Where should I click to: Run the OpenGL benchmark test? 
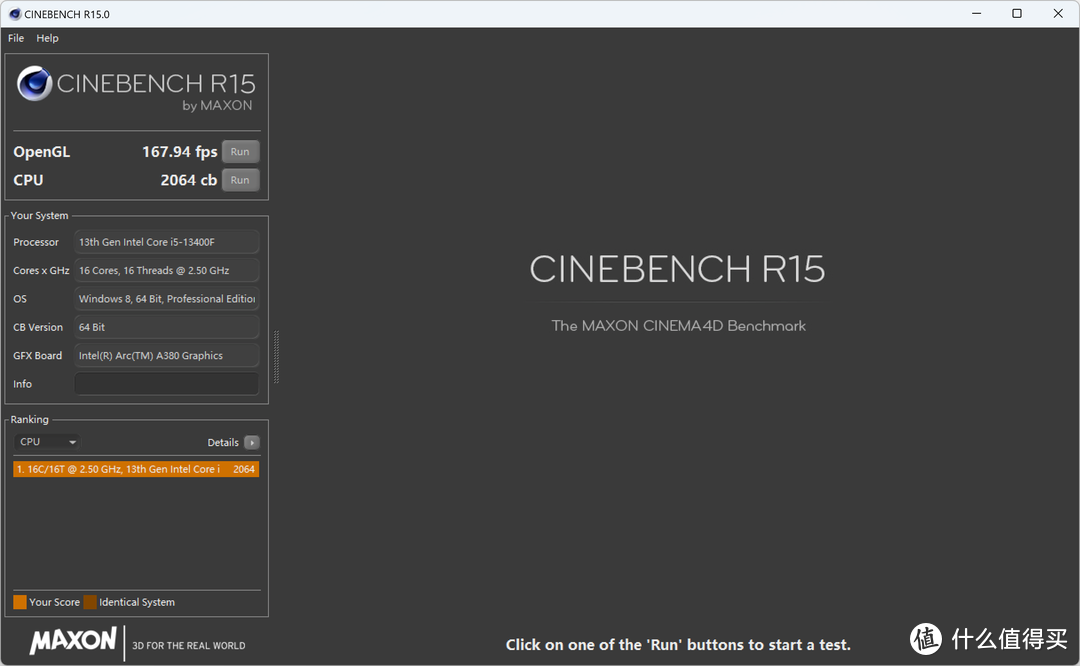click(240, 152)
